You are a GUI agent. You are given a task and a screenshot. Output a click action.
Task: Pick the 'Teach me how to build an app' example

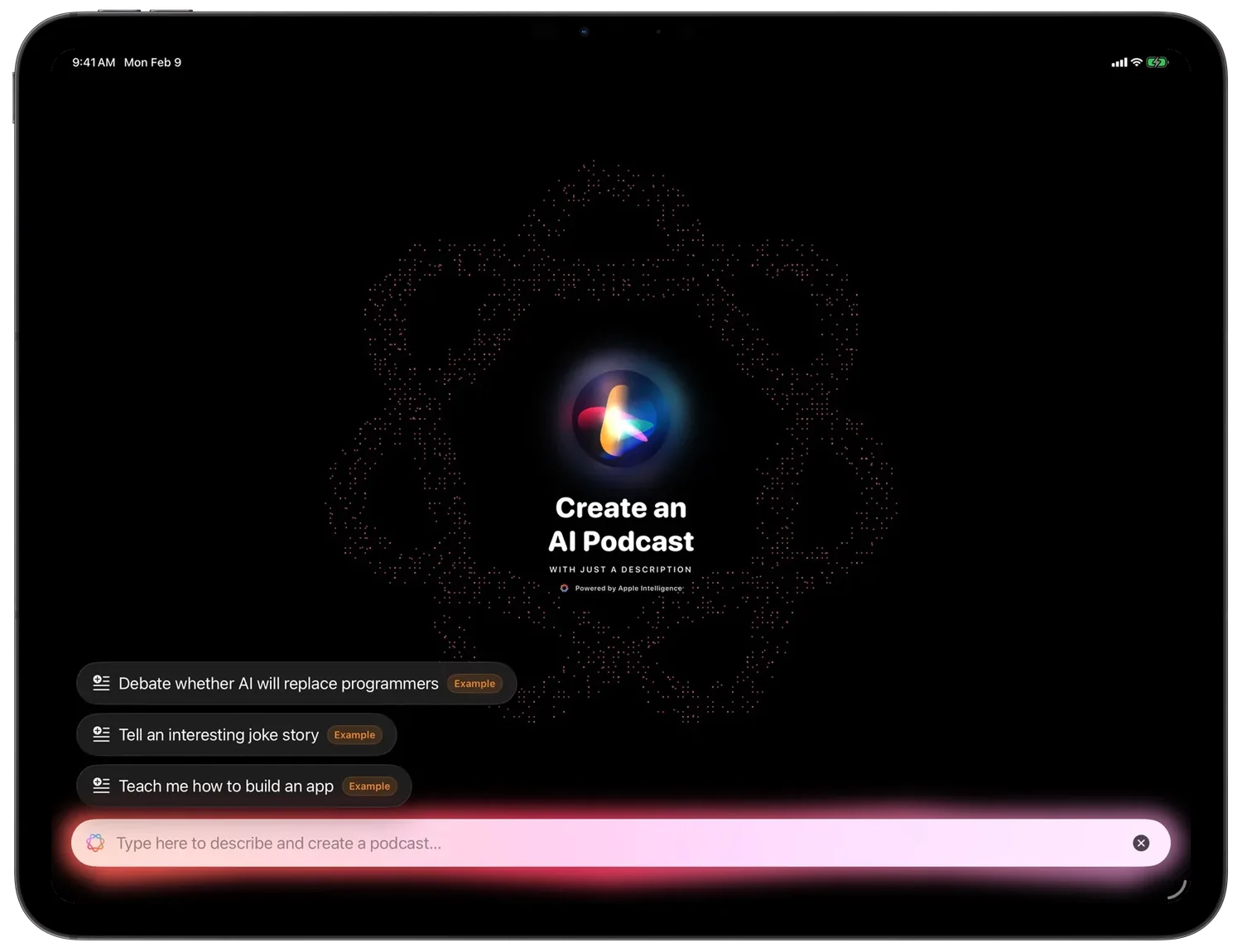point(244,786)
